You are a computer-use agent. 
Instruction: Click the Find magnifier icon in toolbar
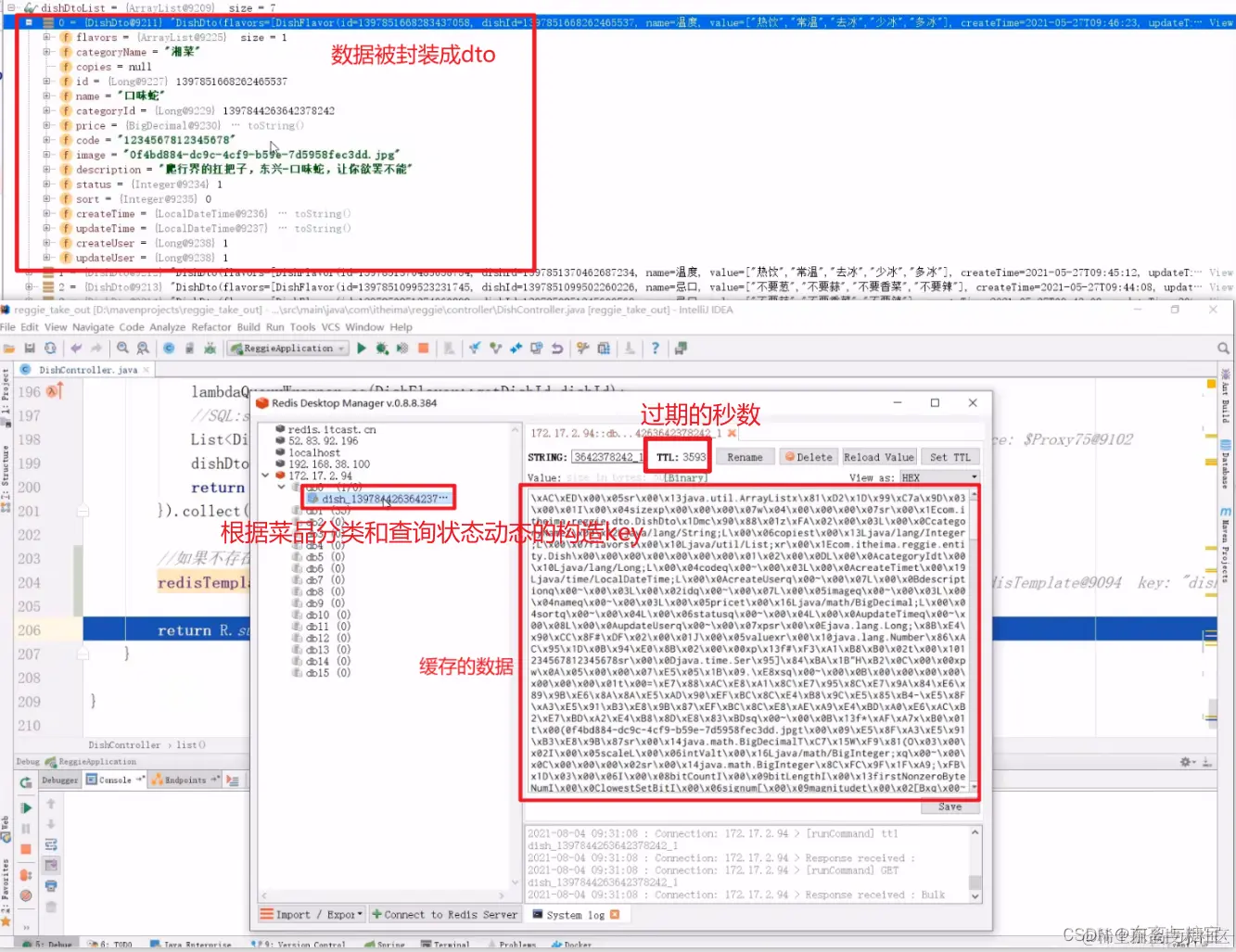click(122, 349)
